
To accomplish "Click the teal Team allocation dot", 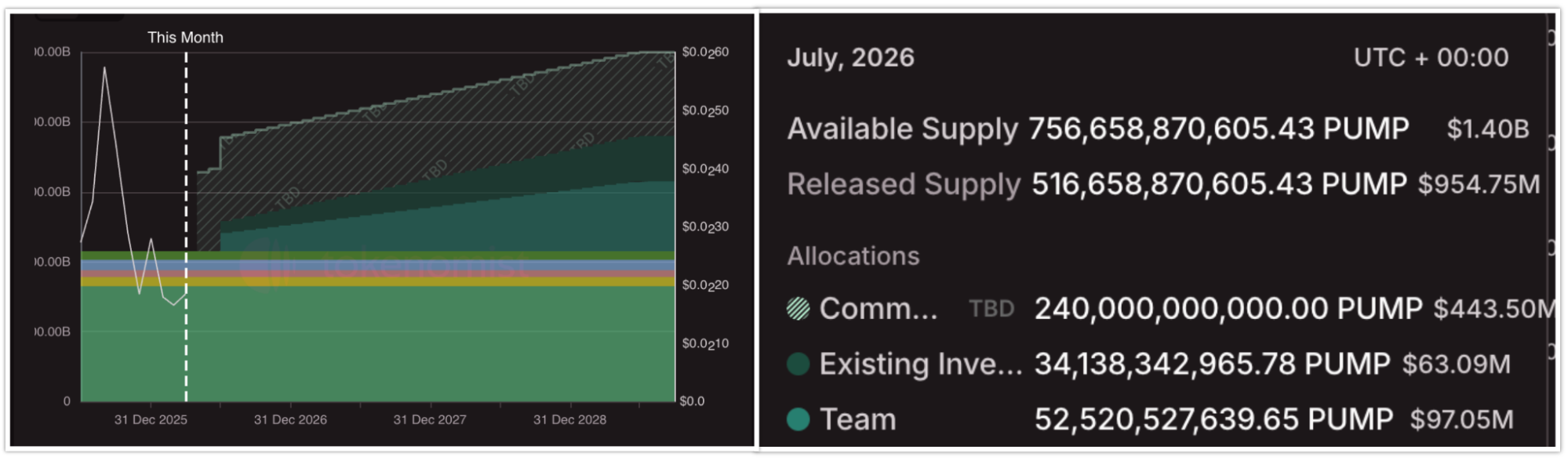I will click(x=798, y=419).
